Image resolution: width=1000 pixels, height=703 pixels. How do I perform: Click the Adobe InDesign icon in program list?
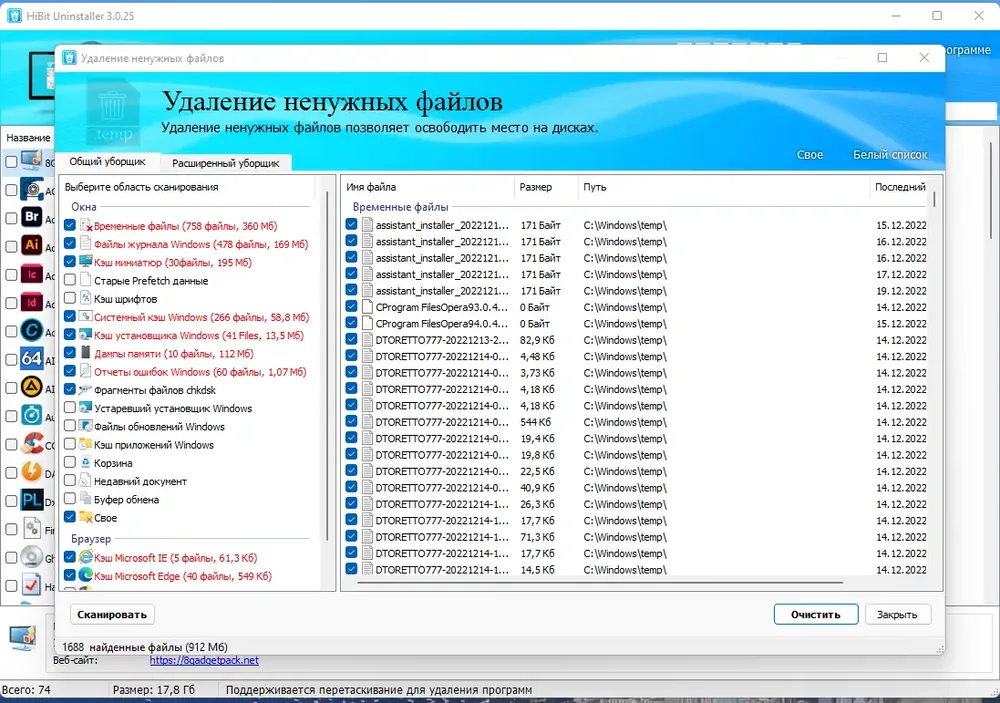(31, 302)
